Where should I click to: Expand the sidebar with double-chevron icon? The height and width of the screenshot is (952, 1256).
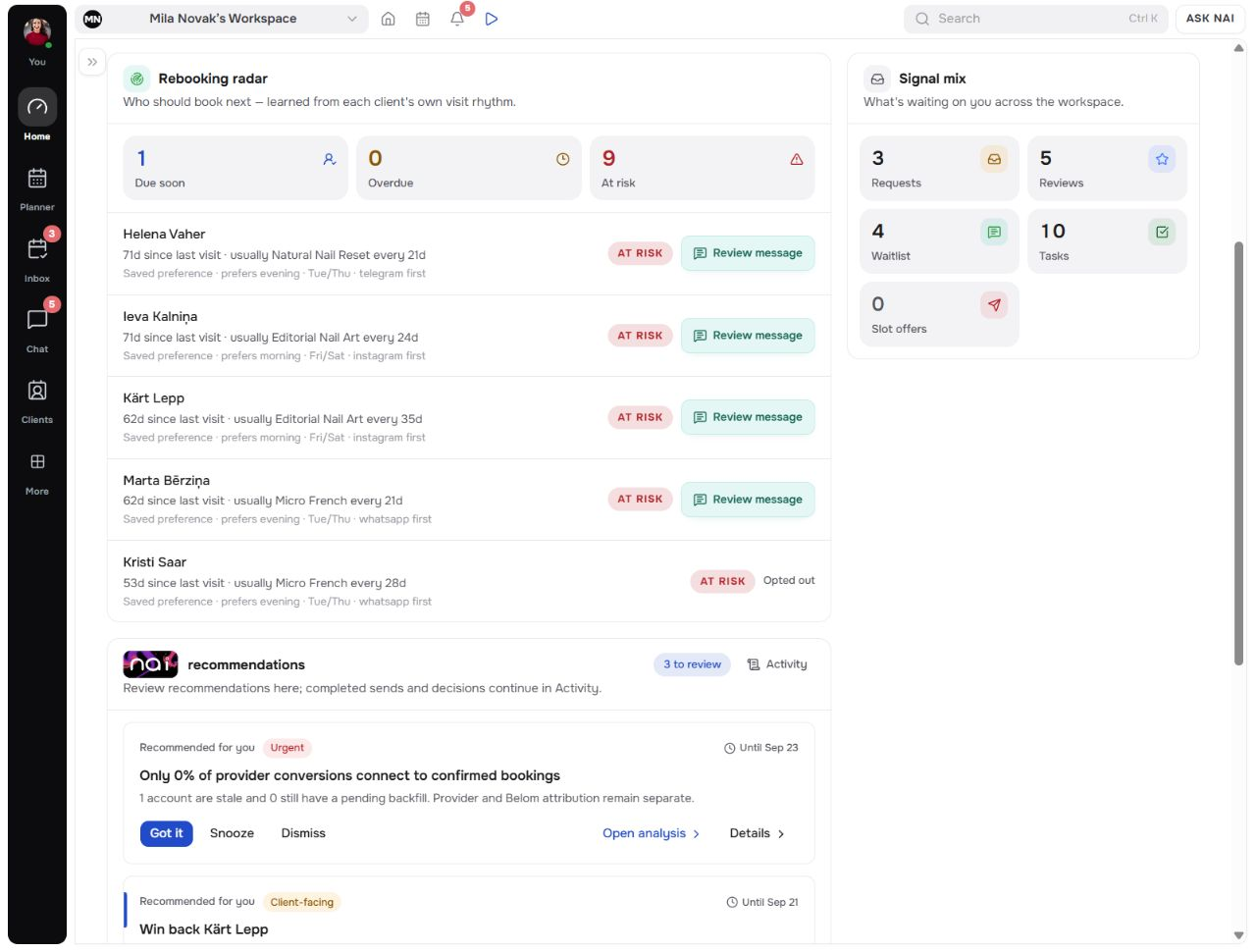click(x=92, y=62)
